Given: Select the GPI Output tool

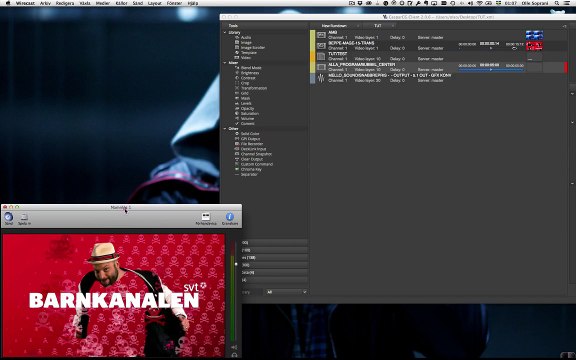Looking at the screenshot, I should point(251,139).
